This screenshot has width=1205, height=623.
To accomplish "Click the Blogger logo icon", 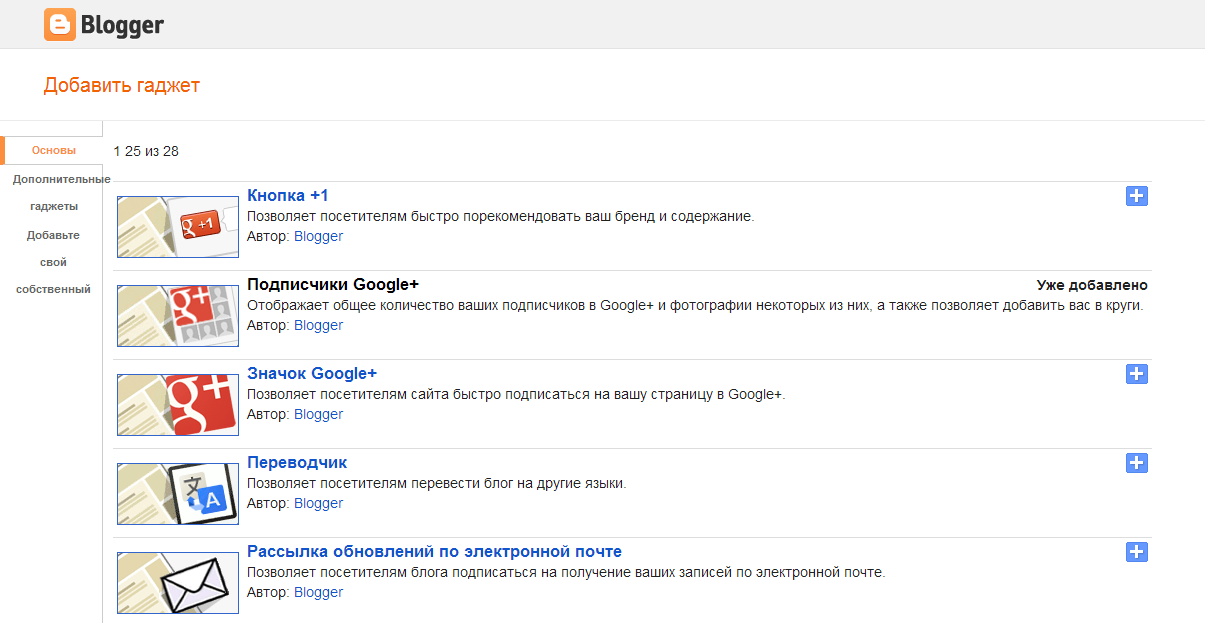I will click(59, 25).
